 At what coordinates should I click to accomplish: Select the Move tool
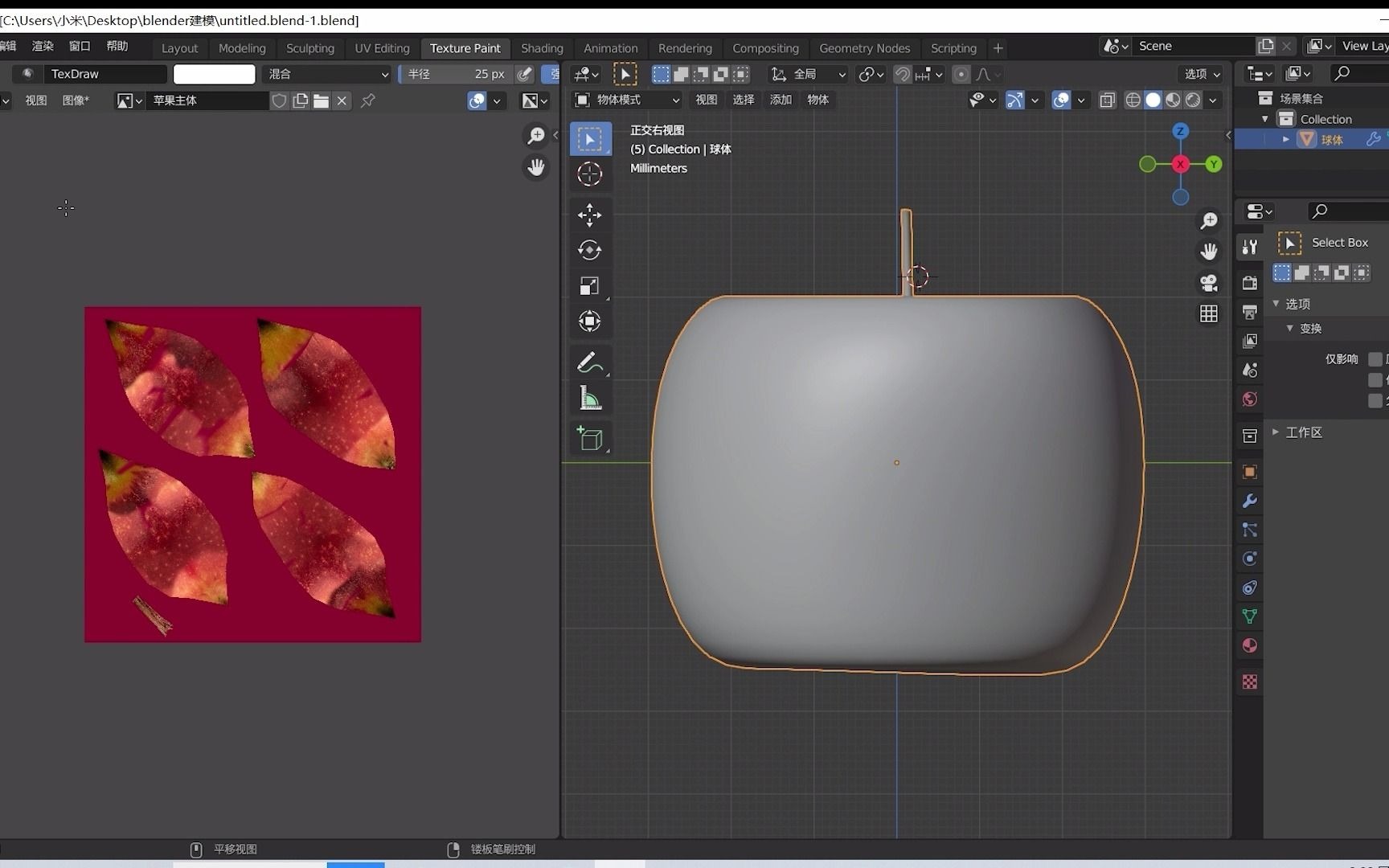click(x=590, y=215)
